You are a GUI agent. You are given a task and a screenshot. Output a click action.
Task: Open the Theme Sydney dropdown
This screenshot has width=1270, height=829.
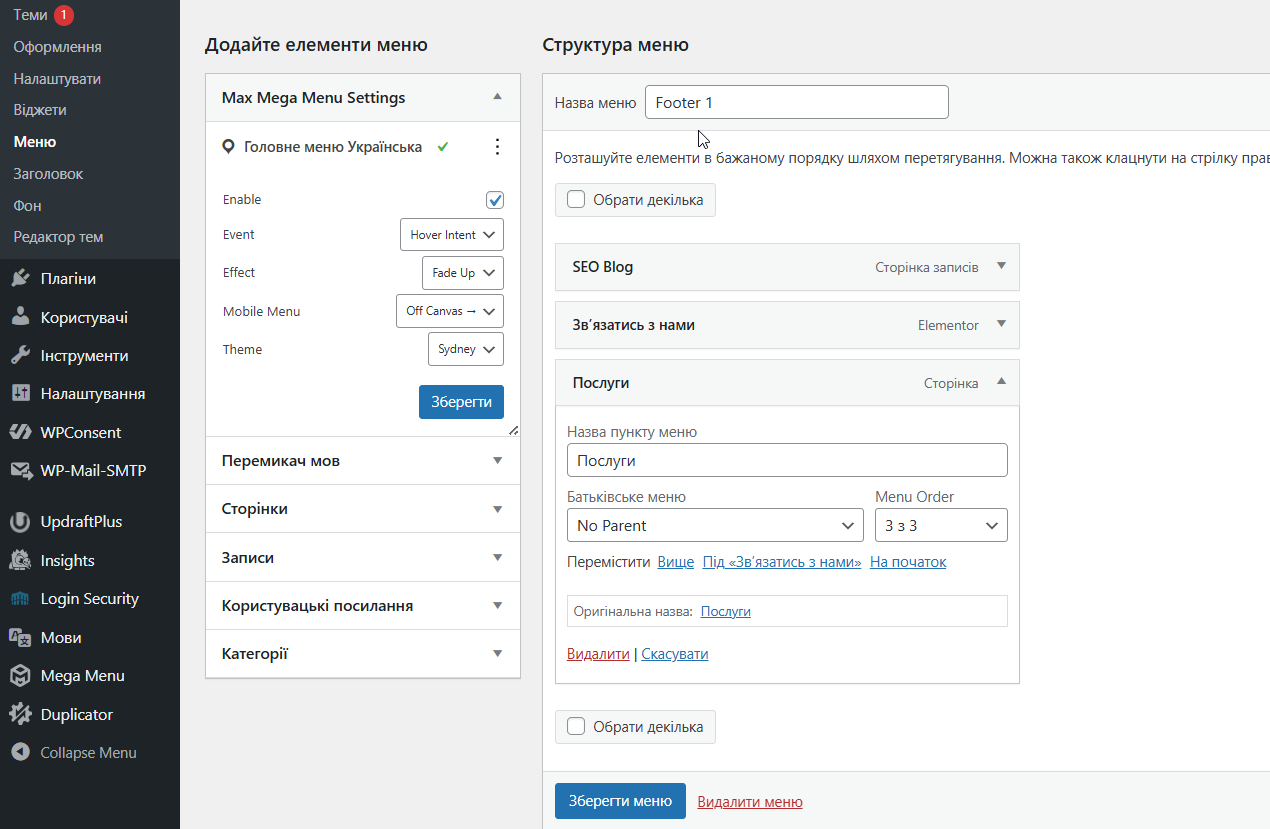click(x=465, y=350)
